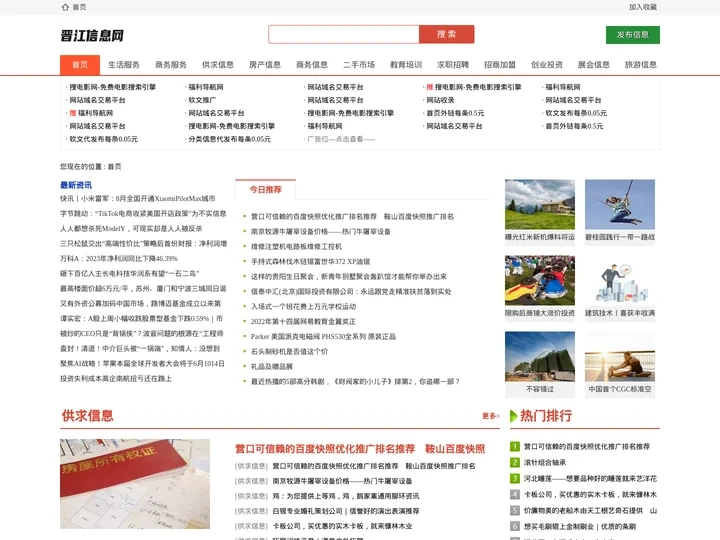Open 礼品及赠品展 item

[271, 367]
